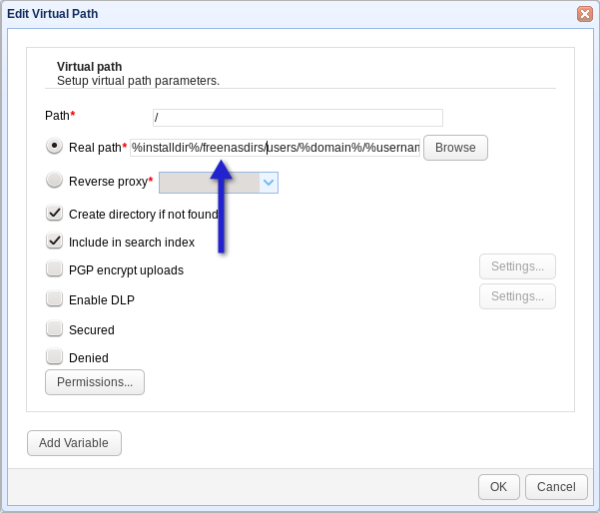Screen dimensions: 600x513
Task: Tick the Secured checkbox
Action: [x=54, y=328]
